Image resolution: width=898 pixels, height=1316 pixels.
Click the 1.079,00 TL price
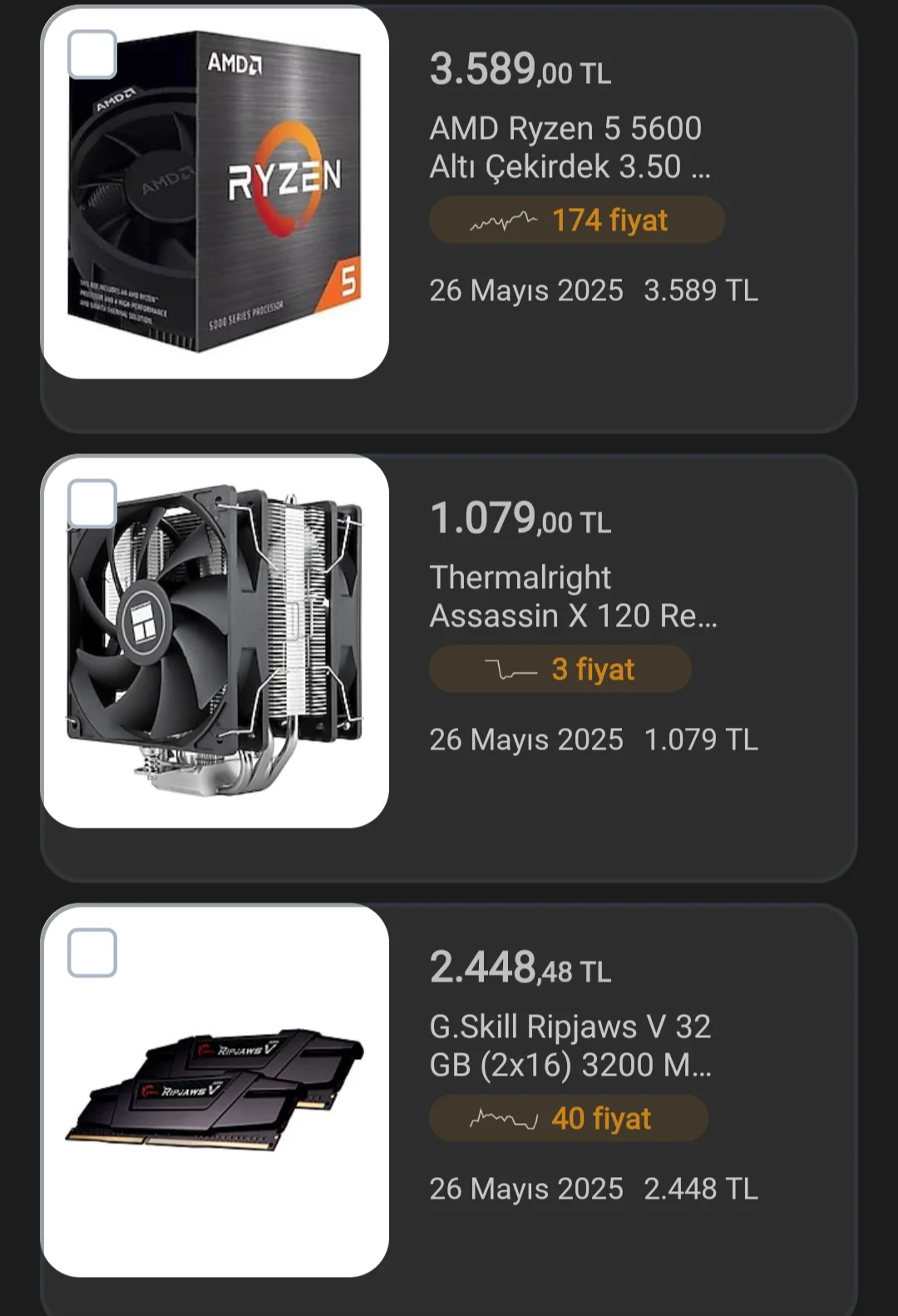click(x=521, y=518)
